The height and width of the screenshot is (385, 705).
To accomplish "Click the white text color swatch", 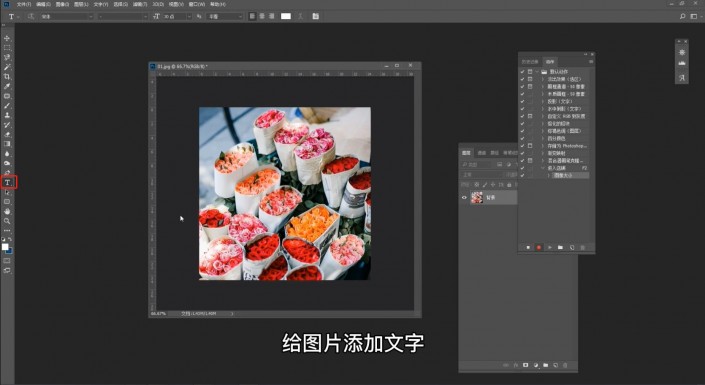I will pyautogui.click(x=286, y=16).
